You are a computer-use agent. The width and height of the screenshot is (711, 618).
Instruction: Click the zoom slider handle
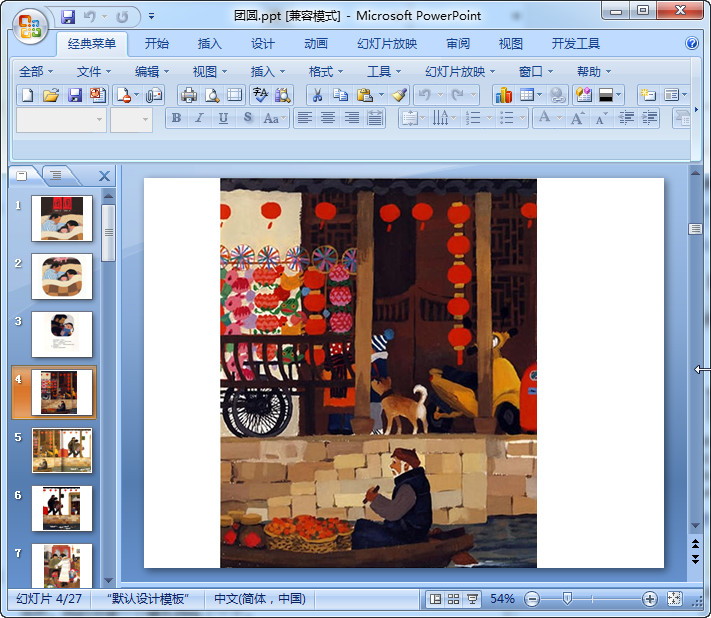coord(567,599)
